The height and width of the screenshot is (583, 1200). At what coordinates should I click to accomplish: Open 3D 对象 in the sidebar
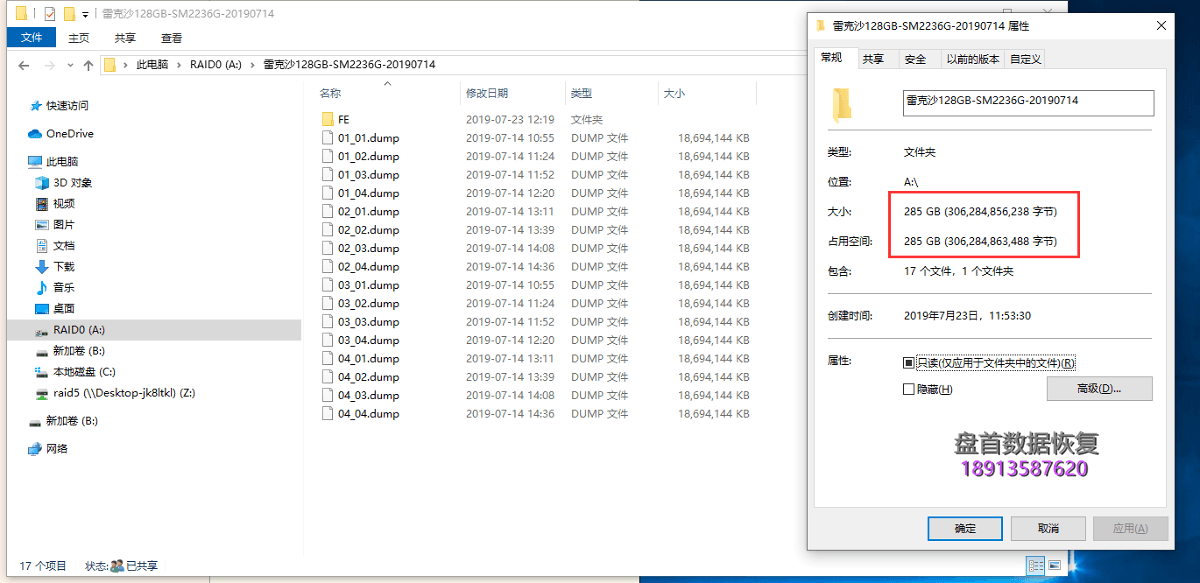(x=73, y=183)
